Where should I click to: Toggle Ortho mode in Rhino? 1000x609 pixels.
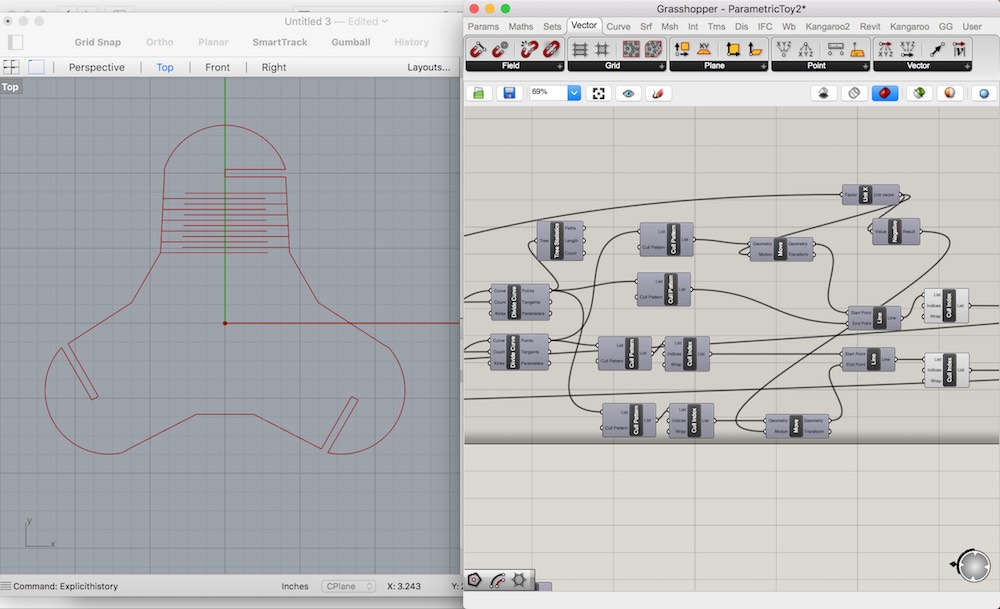pyautogui.click(x=159, y=42)
